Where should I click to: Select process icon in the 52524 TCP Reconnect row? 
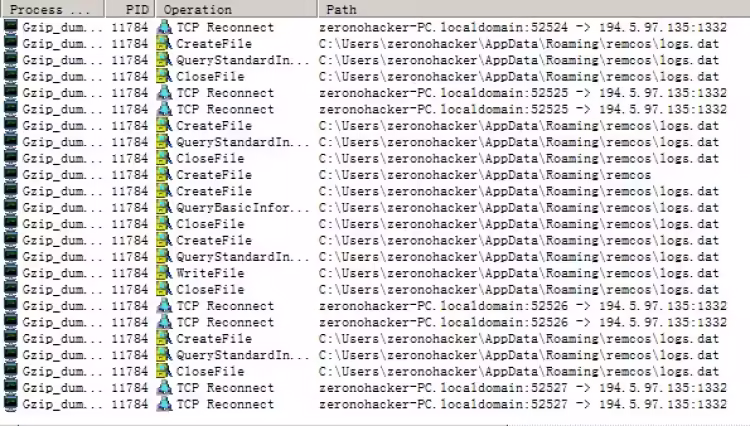11,27
